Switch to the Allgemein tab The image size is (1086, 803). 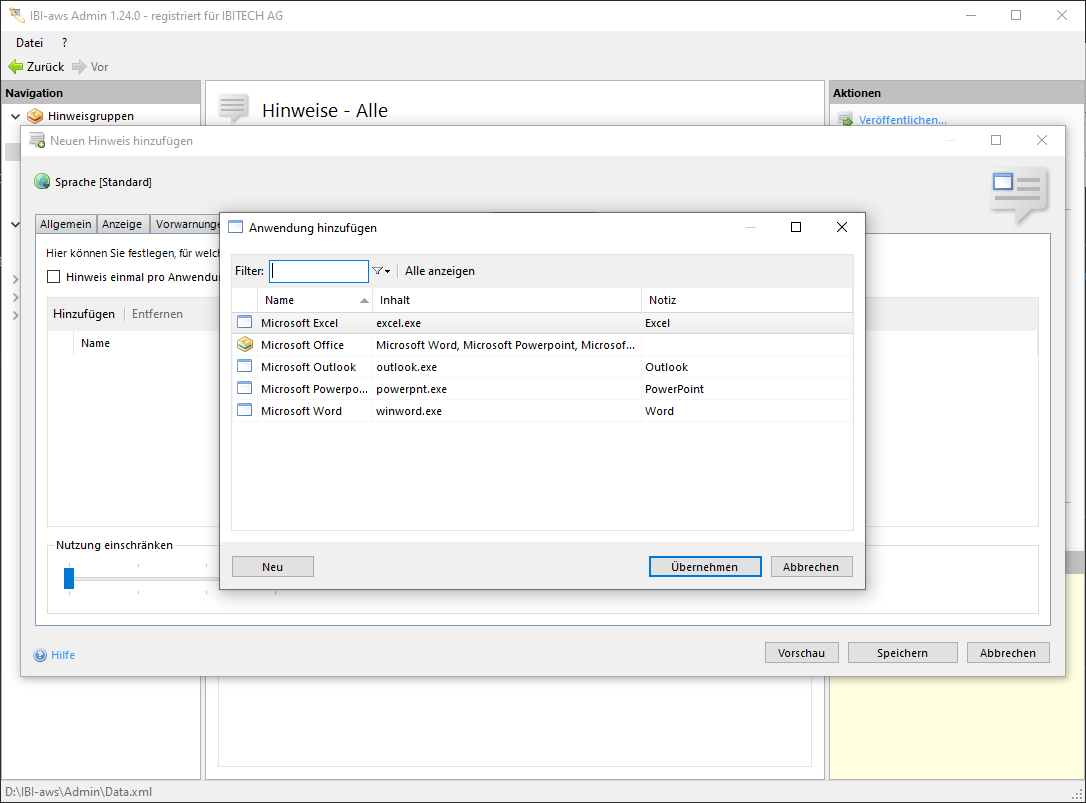(66, 224)
